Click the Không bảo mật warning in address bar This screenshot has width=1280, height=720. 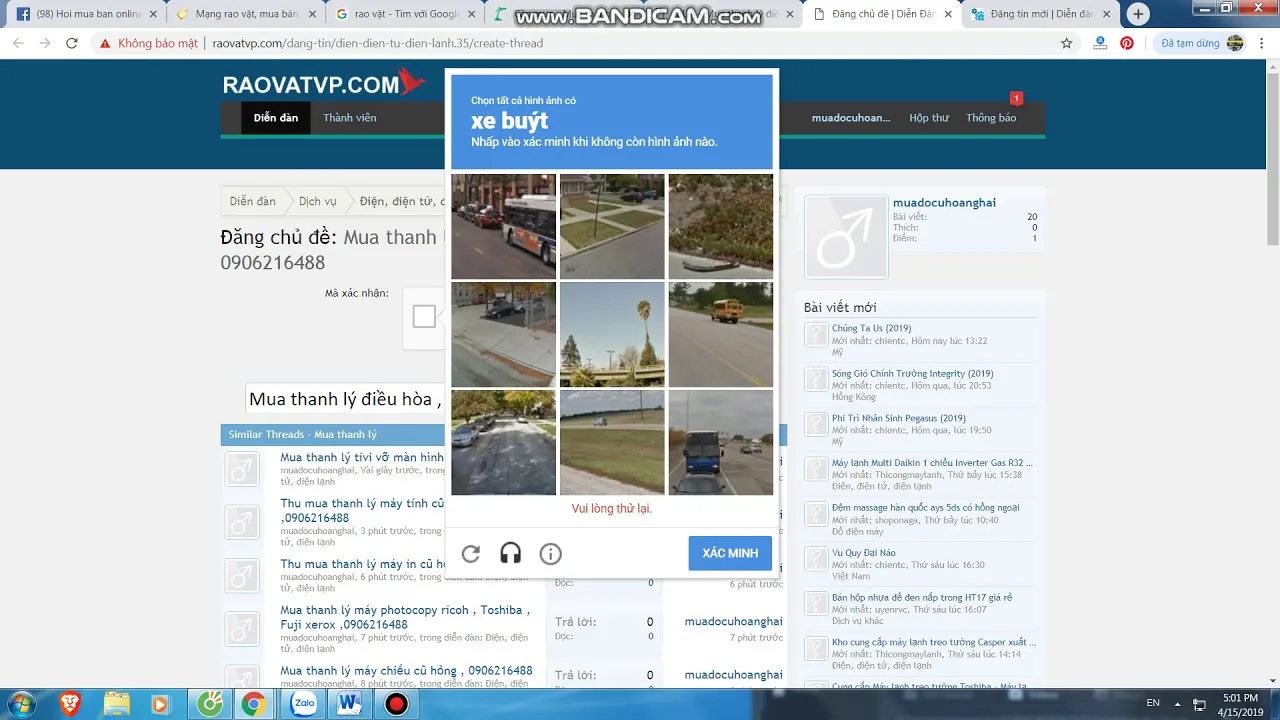149,43
